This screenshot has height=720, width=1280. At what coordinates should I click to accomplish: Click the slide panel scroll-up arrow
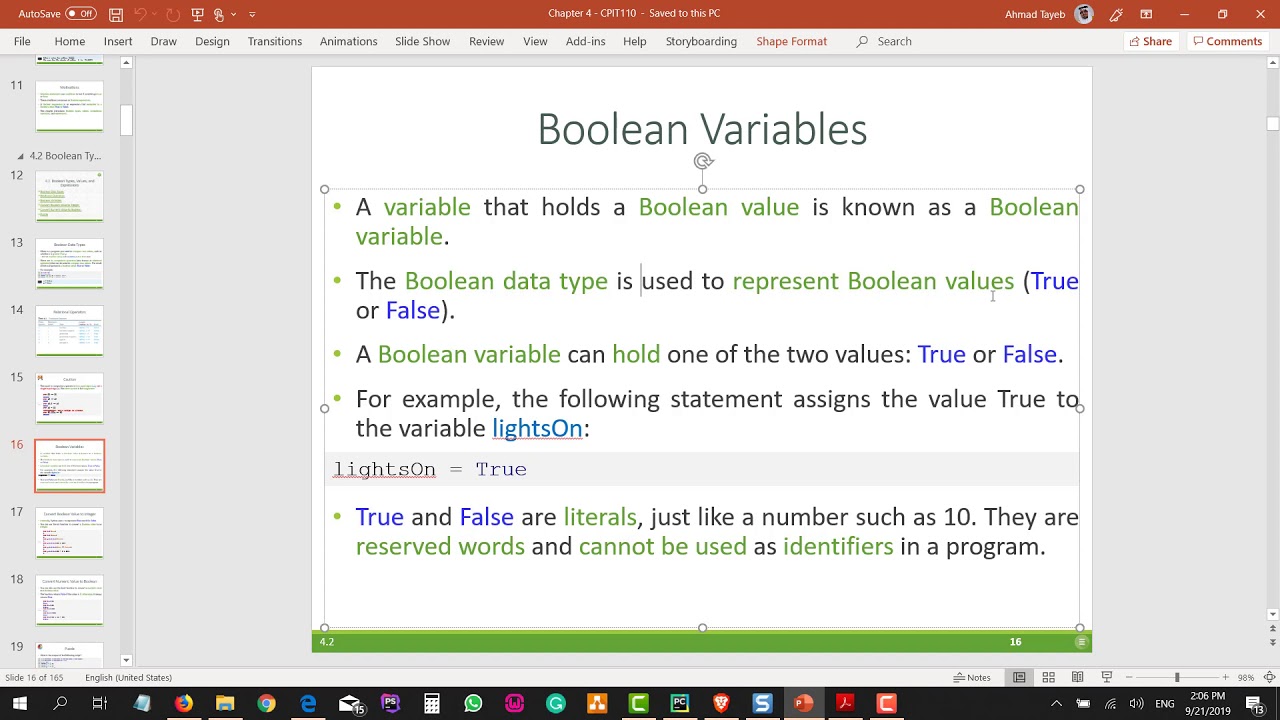[x=126, y=63]
